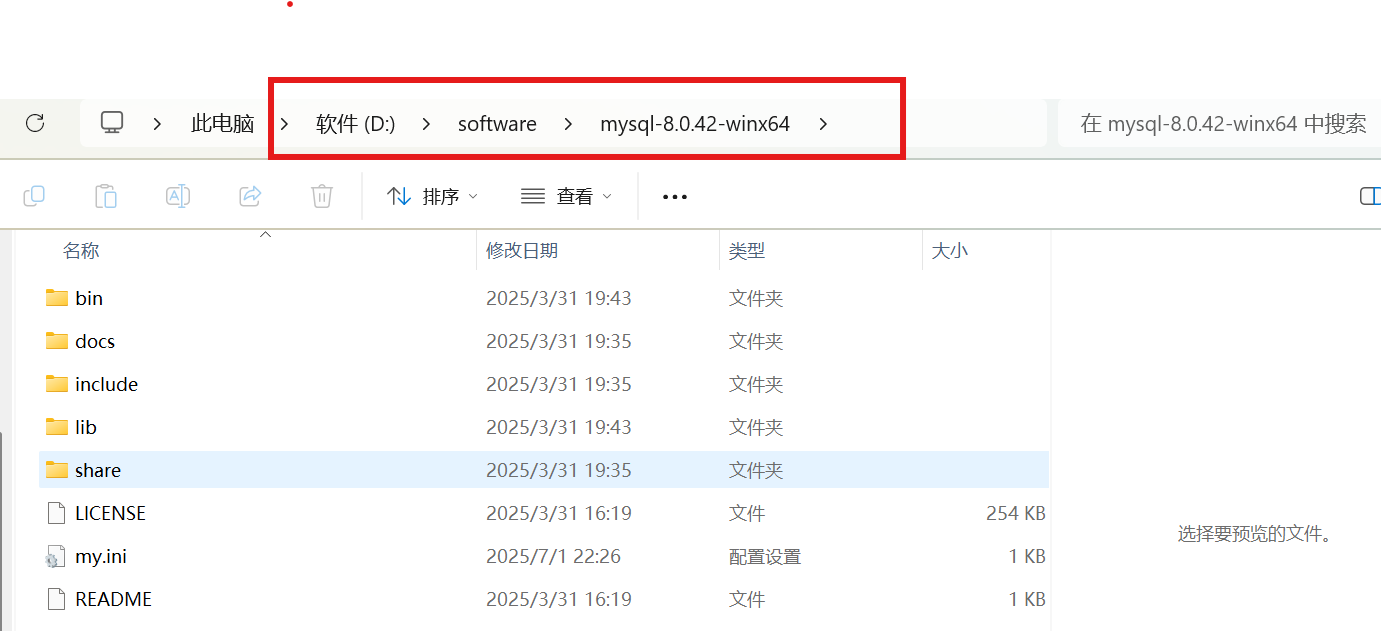This screenshot has height=631, width=1381.
Task: Click LICENSE date 2025/3/31 16:19
Action: pos(559,513)
